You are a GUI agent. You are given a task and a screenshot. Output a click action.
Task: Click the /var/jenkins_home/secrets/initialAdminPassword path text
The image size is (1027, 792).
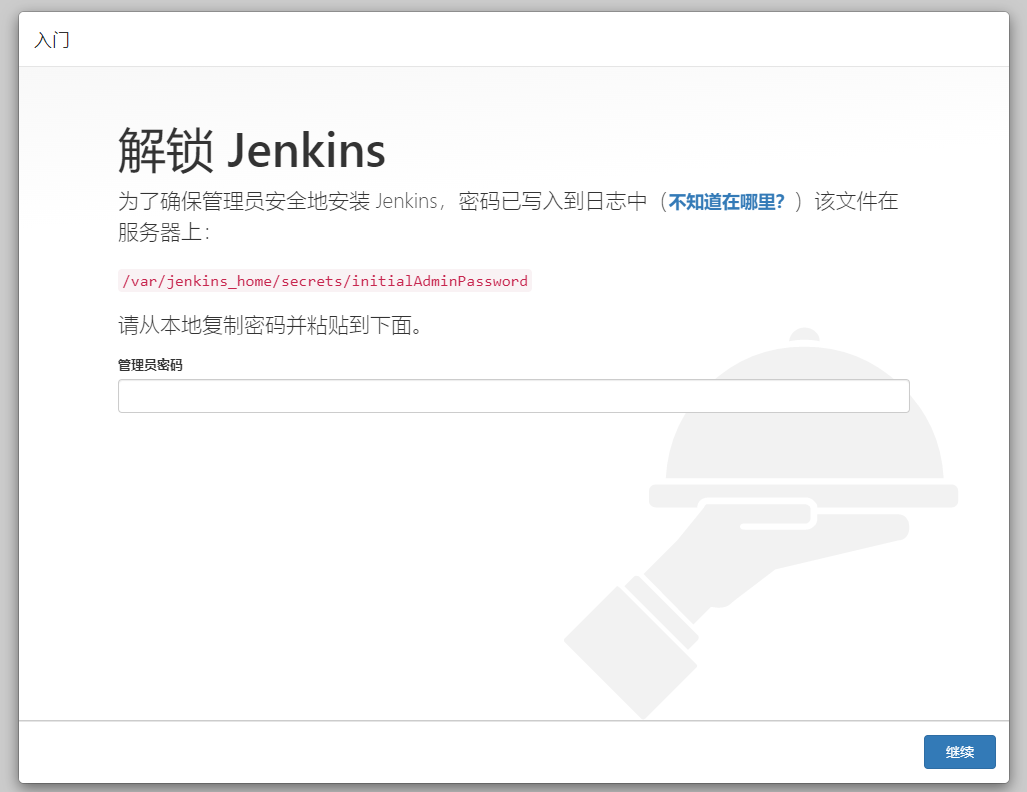pos(325,281)
